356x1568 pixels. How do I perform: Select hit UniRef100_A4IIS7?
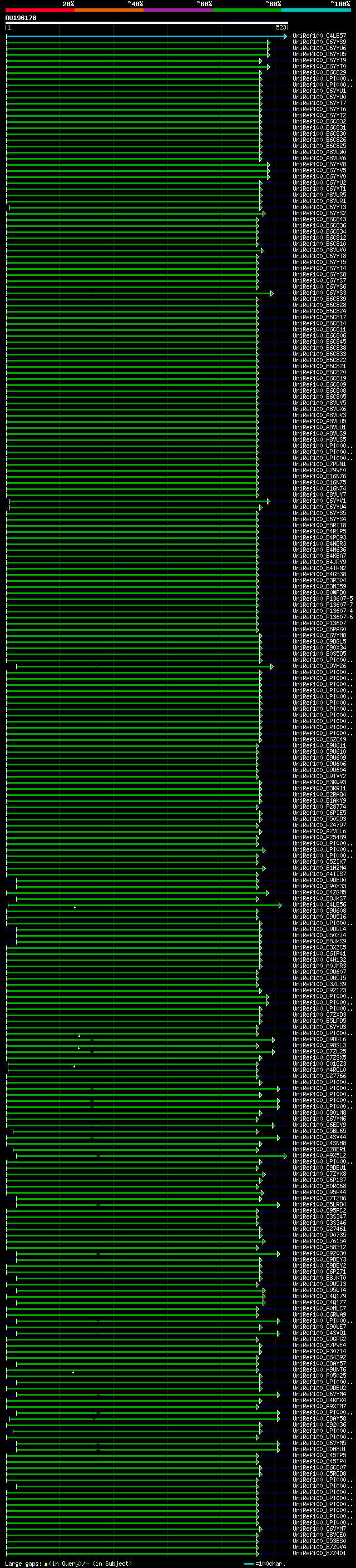[319, 874]
